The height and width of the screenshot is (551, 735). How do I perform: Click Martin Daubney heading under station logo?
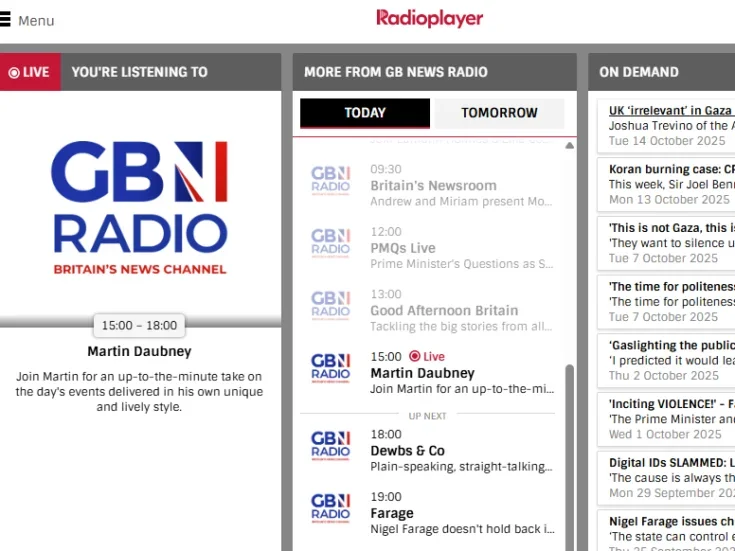pos(139,351)
